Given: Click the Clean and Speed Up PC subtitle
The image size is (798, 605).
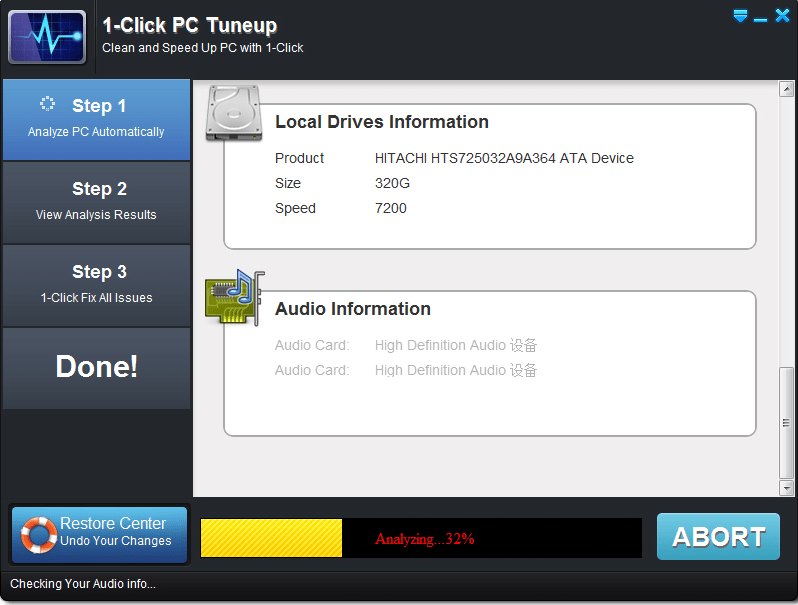Looking at the screenshot, I should pyautogui.click(x=203, y=48).
